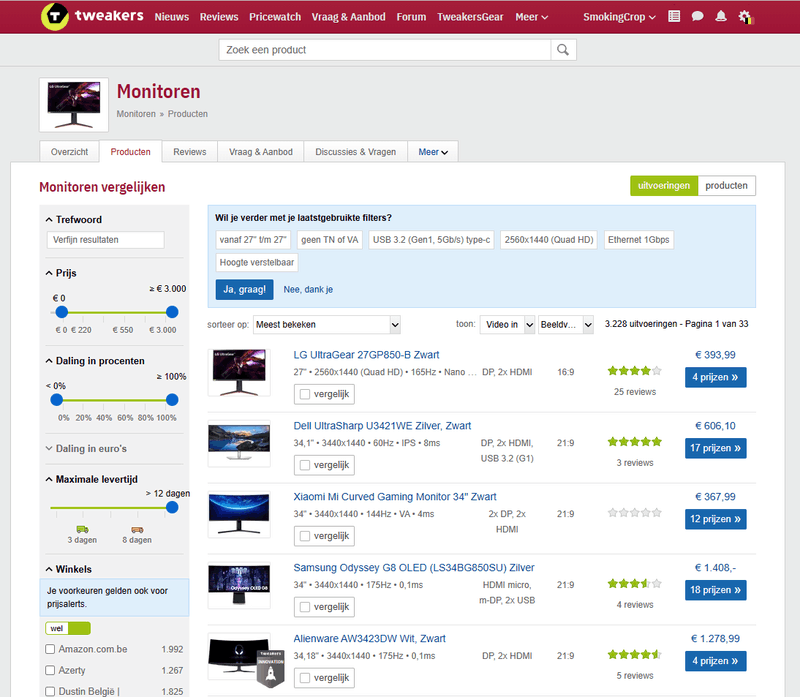The image size is (800, 697).
Task: Click the search magnifier icon
Action: tap(563, 50)
